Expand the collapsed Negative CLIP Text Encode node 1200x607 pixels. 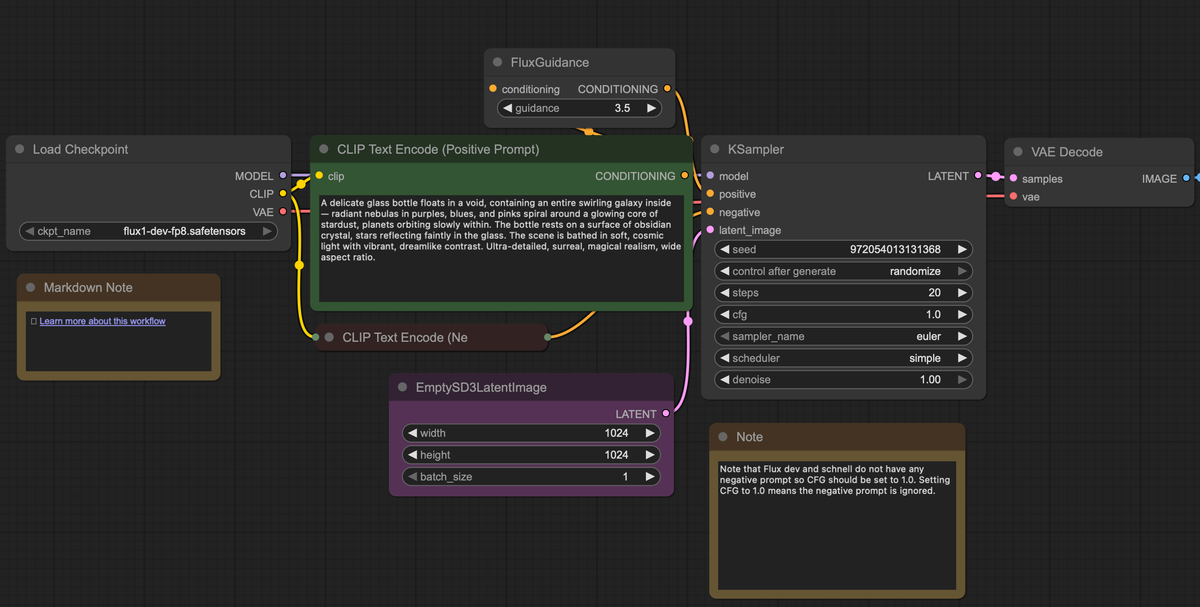click(x=328, y=337)
